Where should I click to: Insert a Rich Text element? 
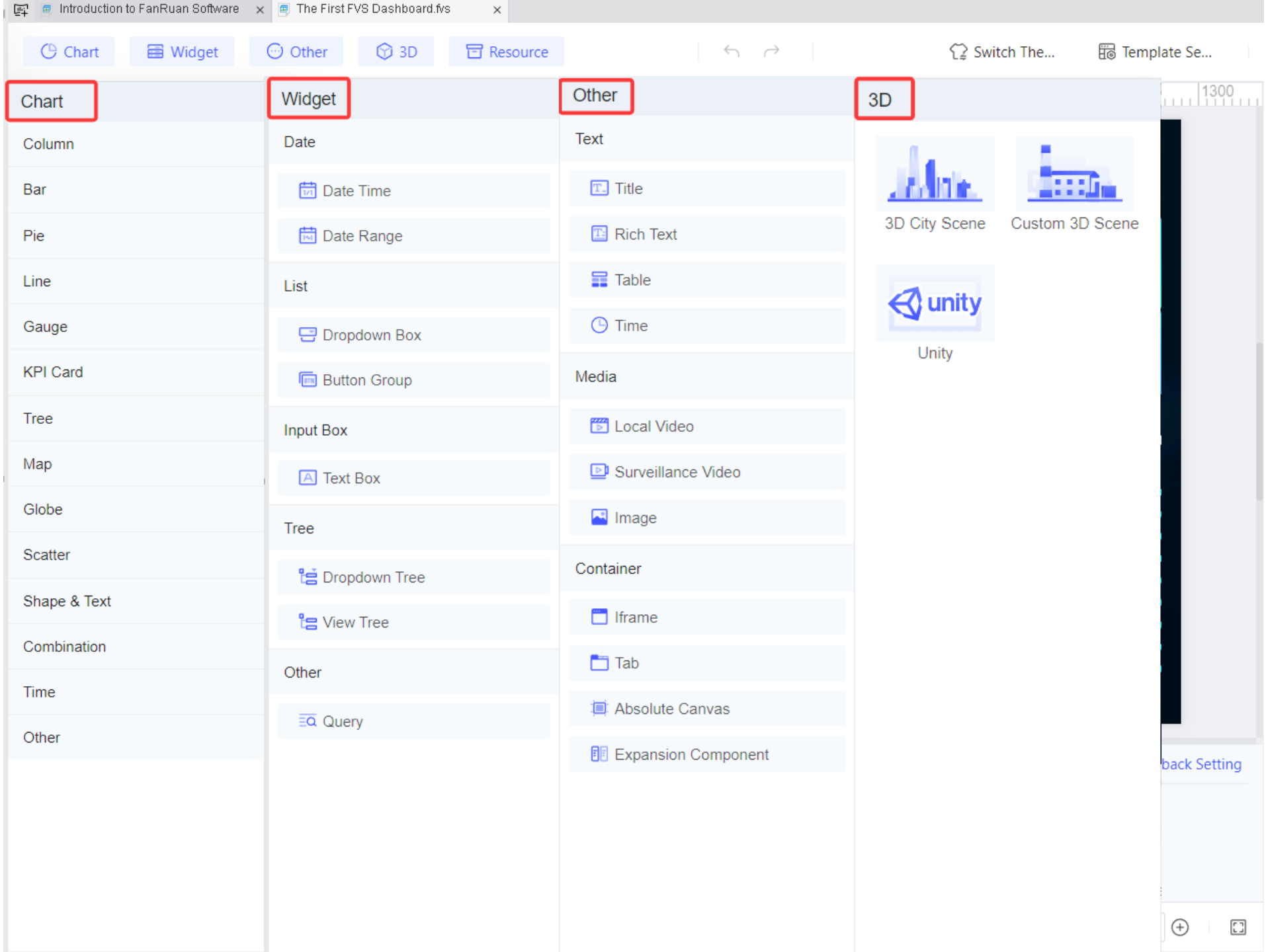pyautogui.click(x=646, y=234)
